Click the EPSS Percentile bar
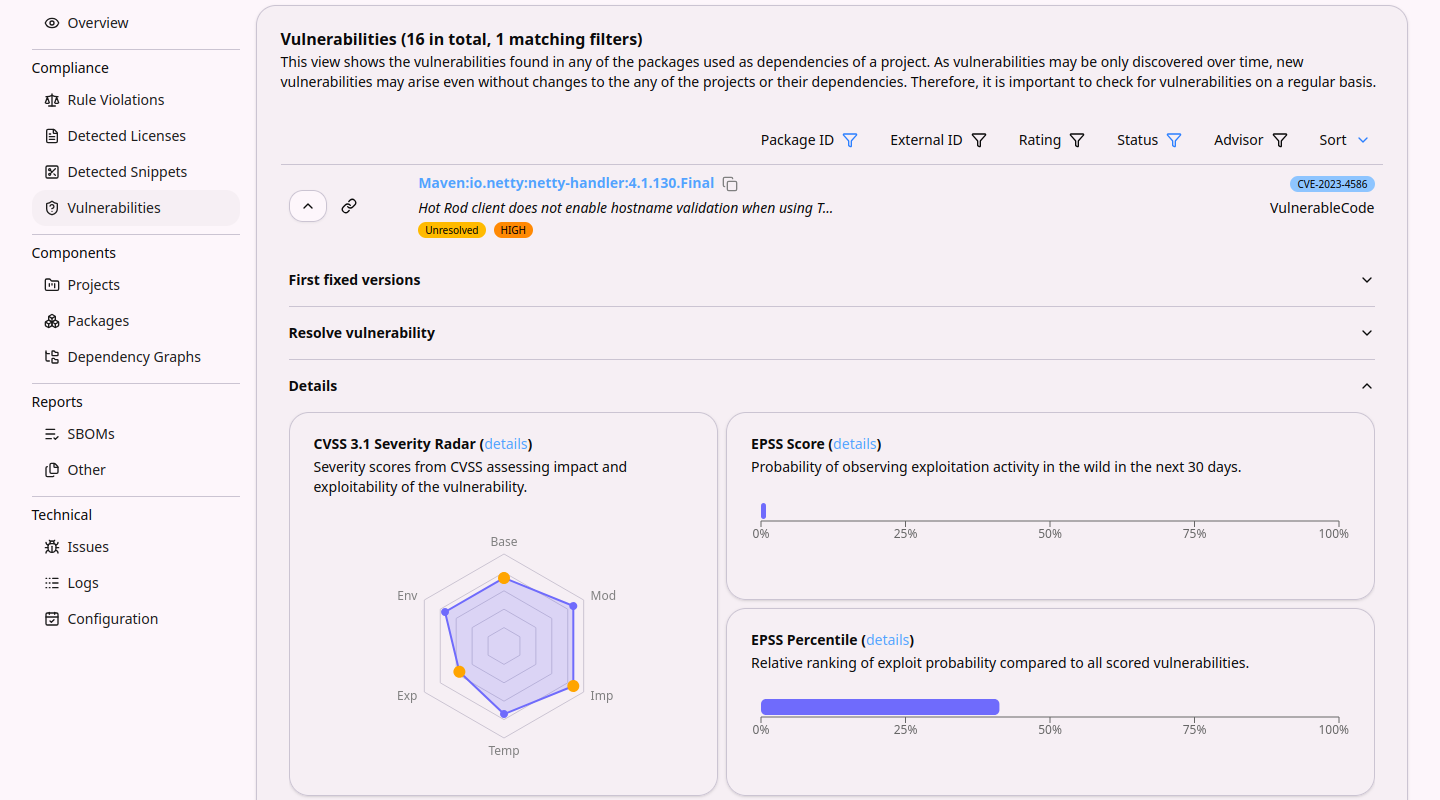Screen dimensions: 1440x800 click(x=880, y=707)
